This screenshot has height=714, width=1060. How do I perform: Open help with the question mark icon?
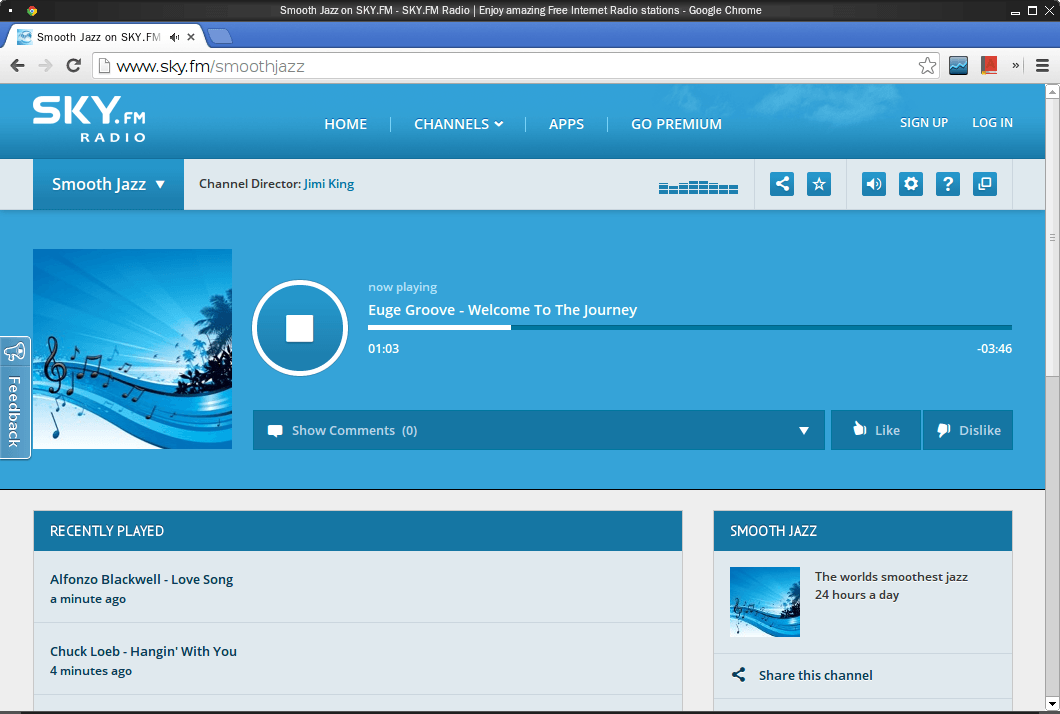pos(947,184)
